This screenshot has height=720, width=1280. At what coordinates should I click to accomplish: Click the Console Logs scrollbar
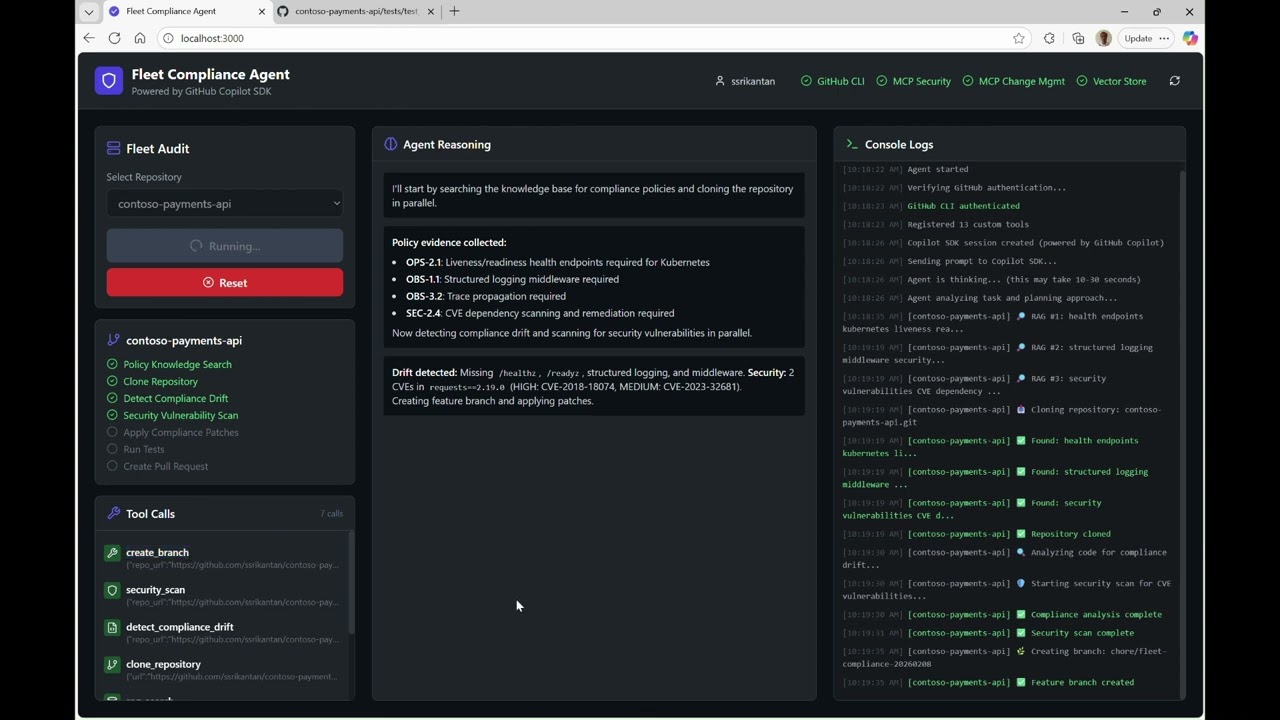1182,434
